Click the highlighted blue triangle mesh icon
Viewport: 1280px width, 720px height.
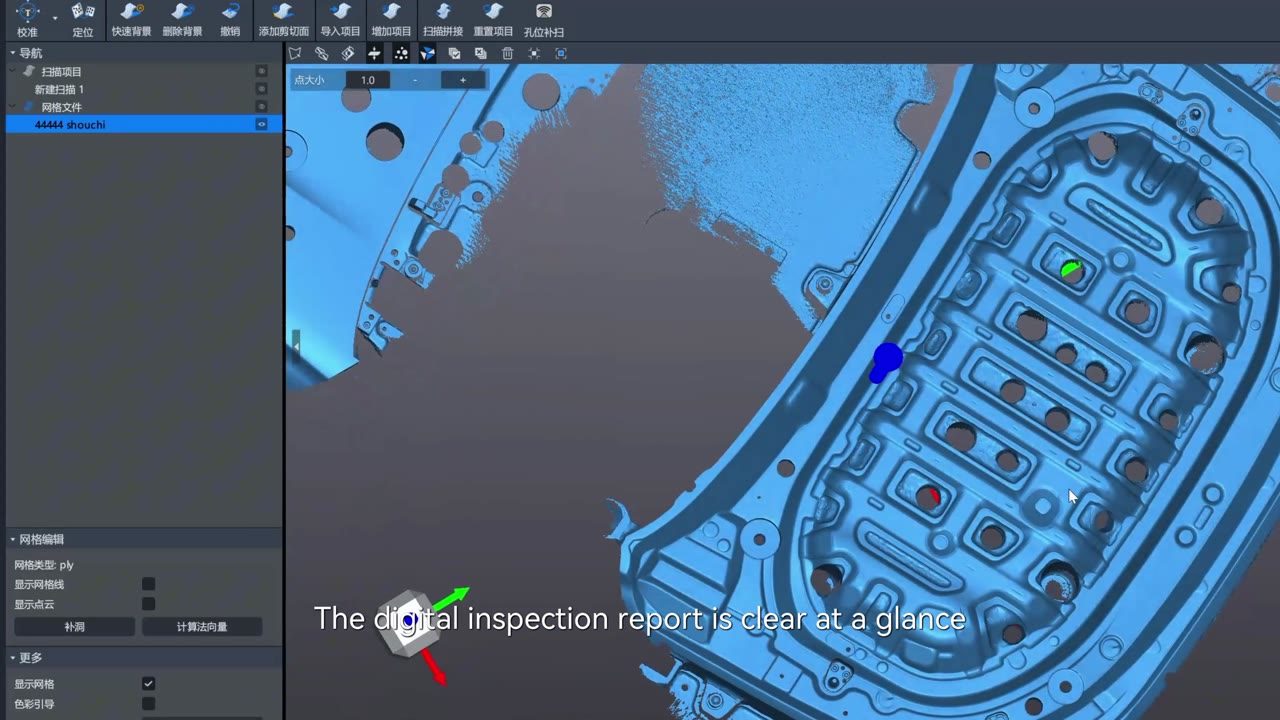(427, 53)
